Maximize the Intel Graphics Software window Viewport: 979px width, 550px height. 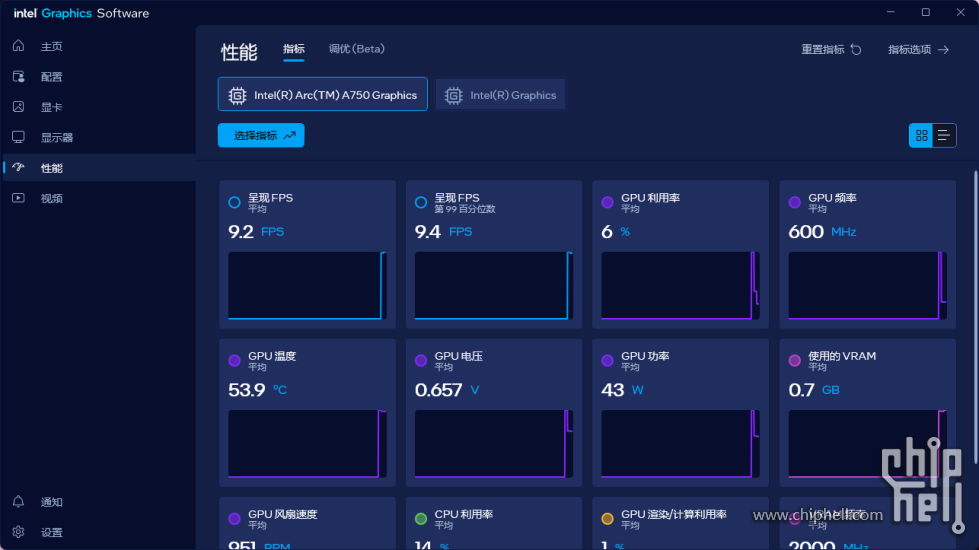click(x=925, y=12)
